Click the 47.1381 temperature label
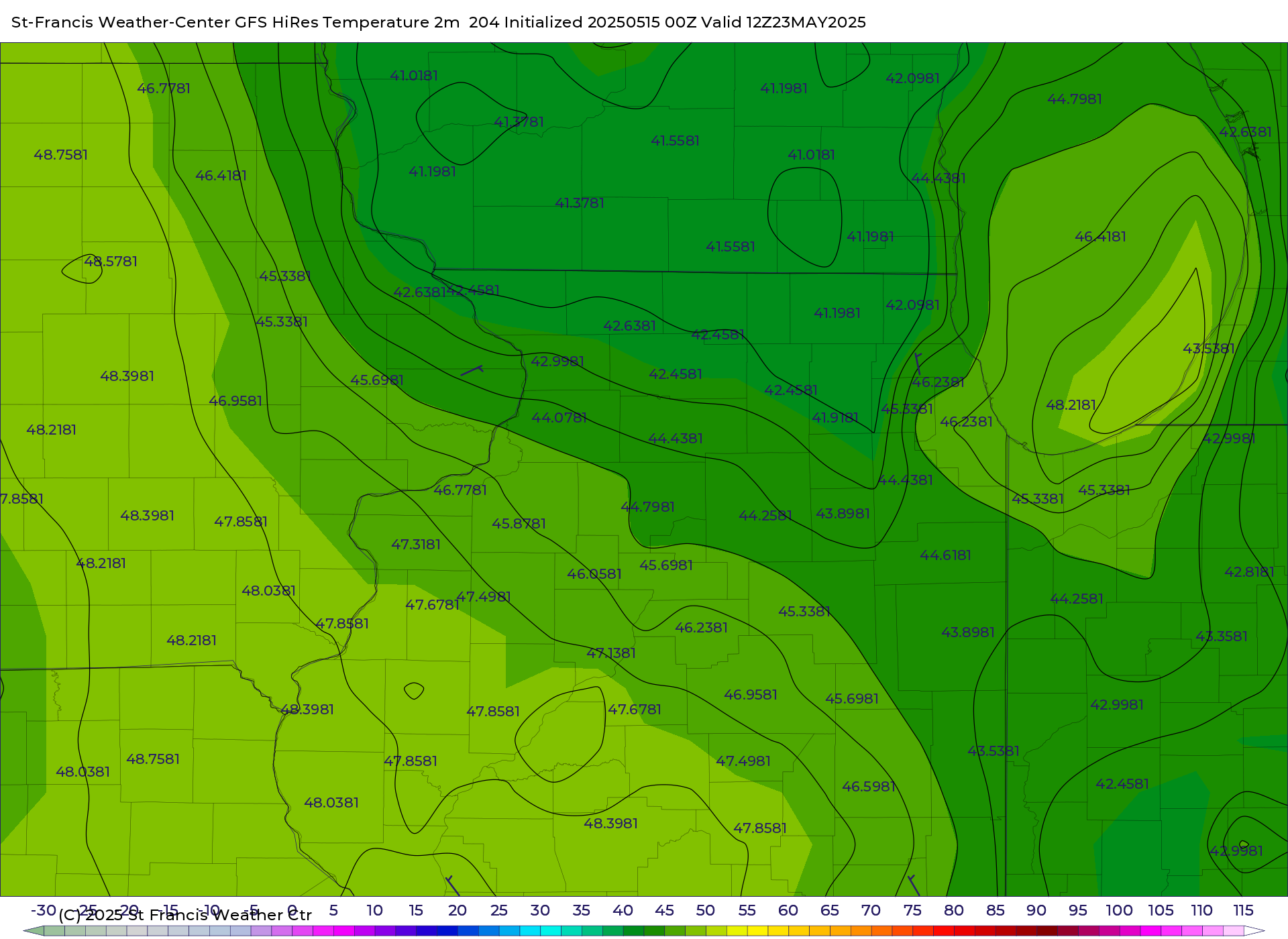 [x=611, y=653]
